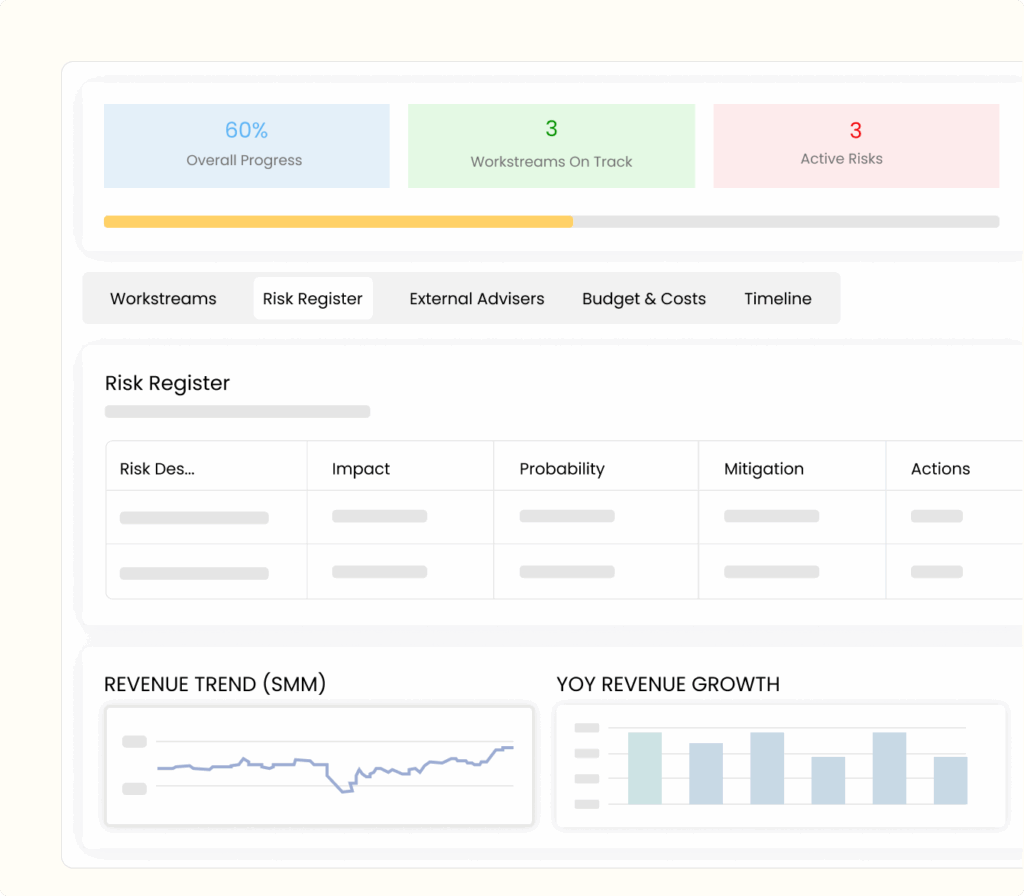Switch to the External Advisers tab

[476, 299]
